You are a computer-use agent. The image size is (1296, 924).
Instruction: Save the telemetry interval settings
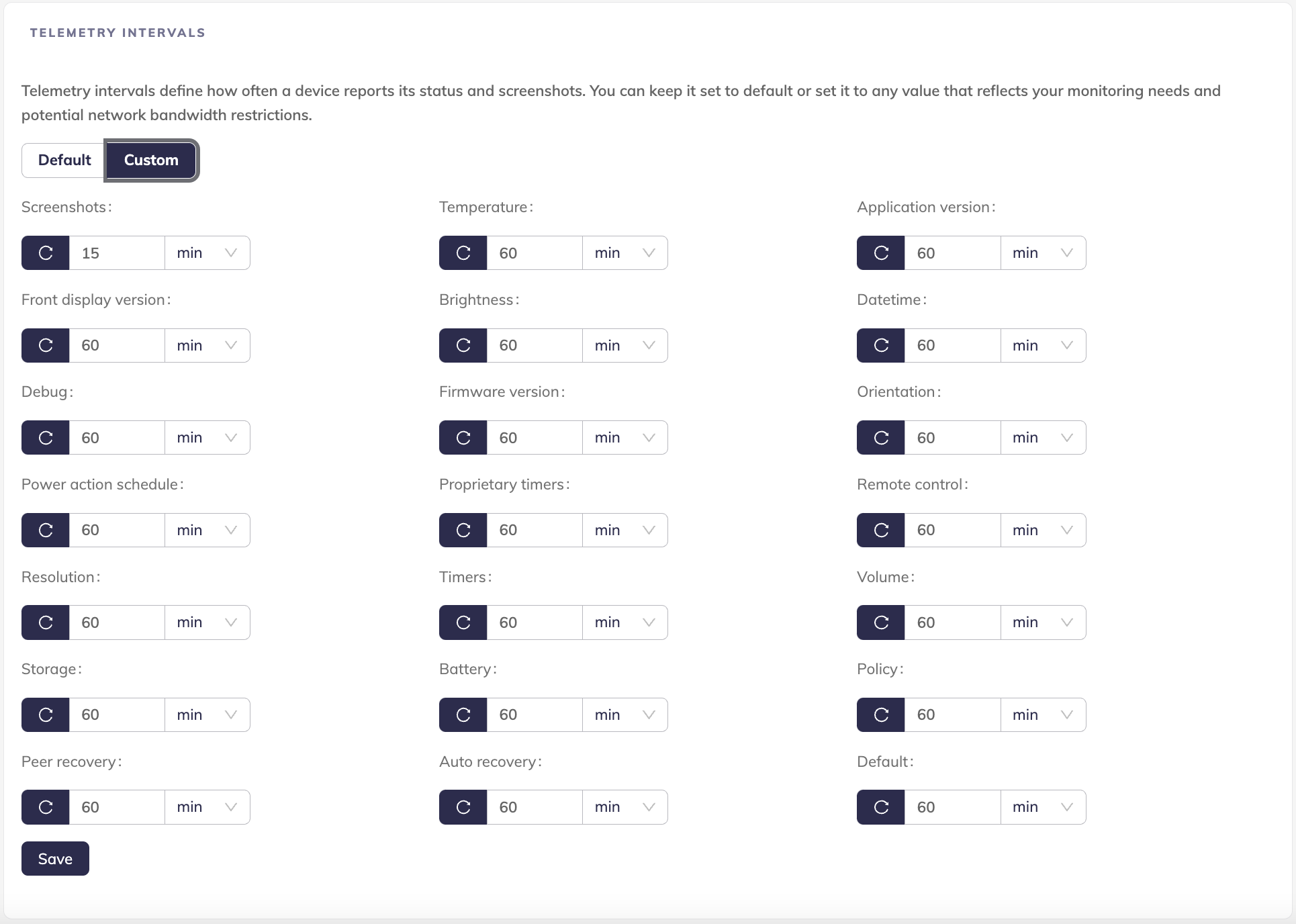tap(55, 859)
